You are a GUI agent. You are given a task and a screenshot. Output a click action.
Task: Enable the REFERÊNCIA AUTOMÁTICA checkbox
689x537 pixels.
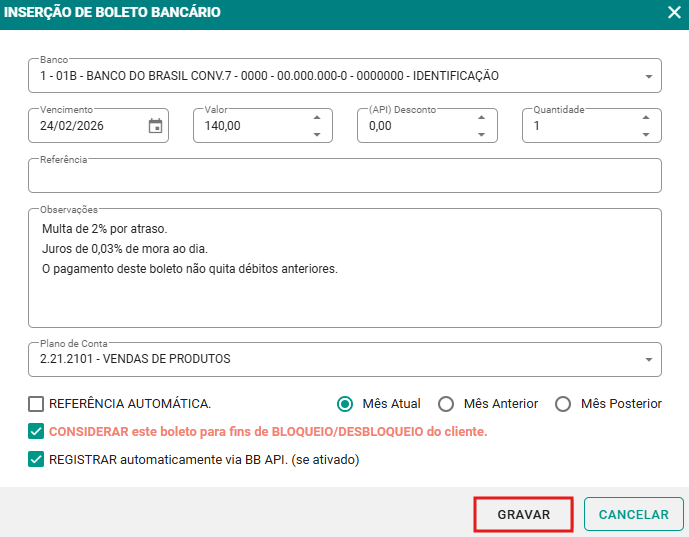pyautogui.click(x=37, y=404)
